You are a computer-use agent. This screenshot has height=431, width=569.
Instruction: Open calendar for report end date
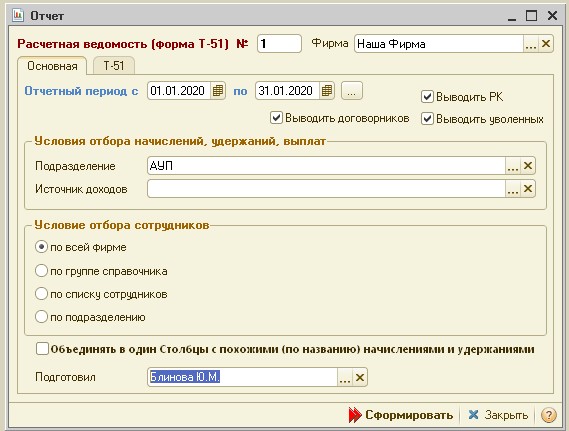(327, 91)
